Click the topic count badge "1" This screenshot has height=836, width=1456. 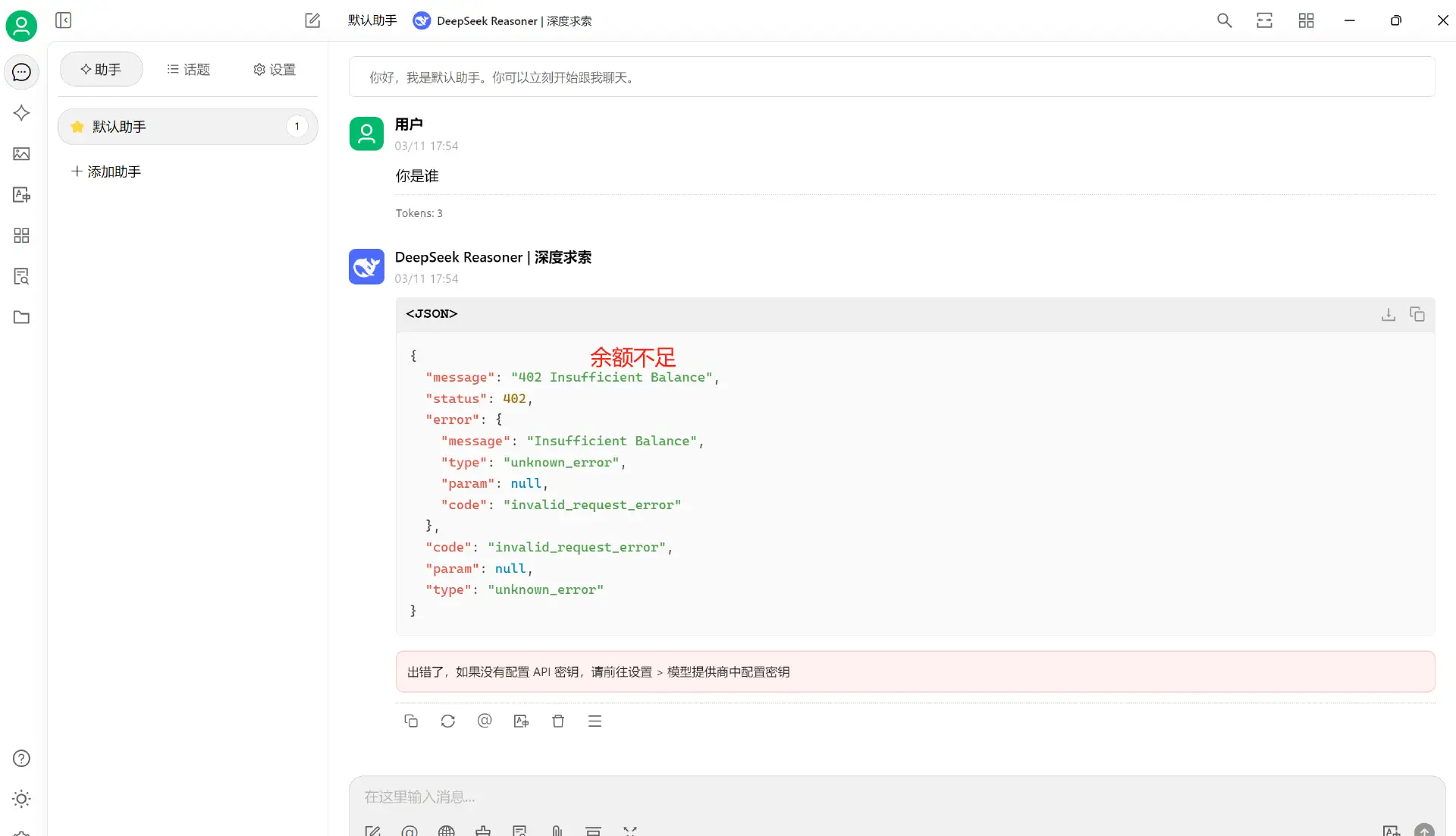(297, 126)
